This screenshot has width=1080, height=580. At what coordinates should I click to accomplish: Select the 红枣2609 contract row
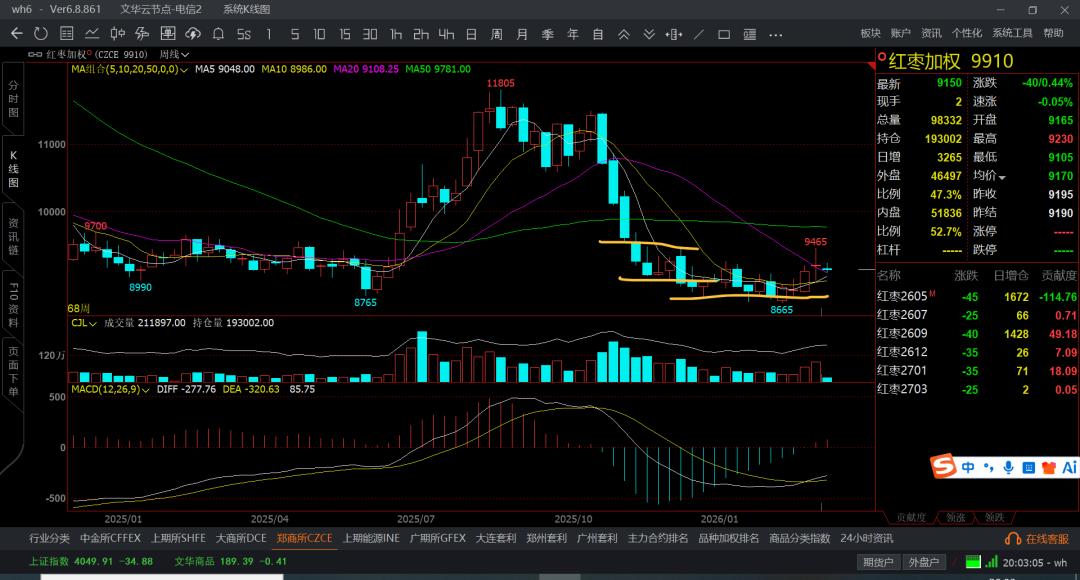click(902, 333)
